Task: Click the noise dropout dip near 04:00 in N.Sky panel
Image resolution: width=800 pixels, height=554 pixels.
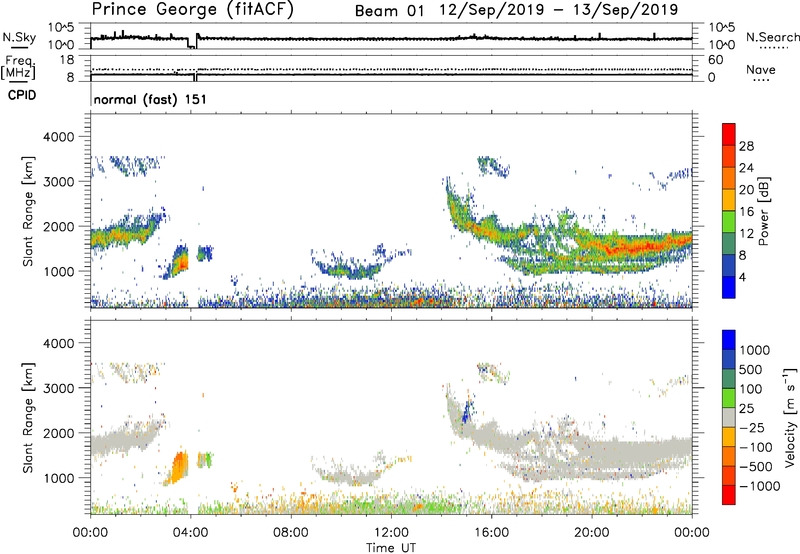Action: 191,44
